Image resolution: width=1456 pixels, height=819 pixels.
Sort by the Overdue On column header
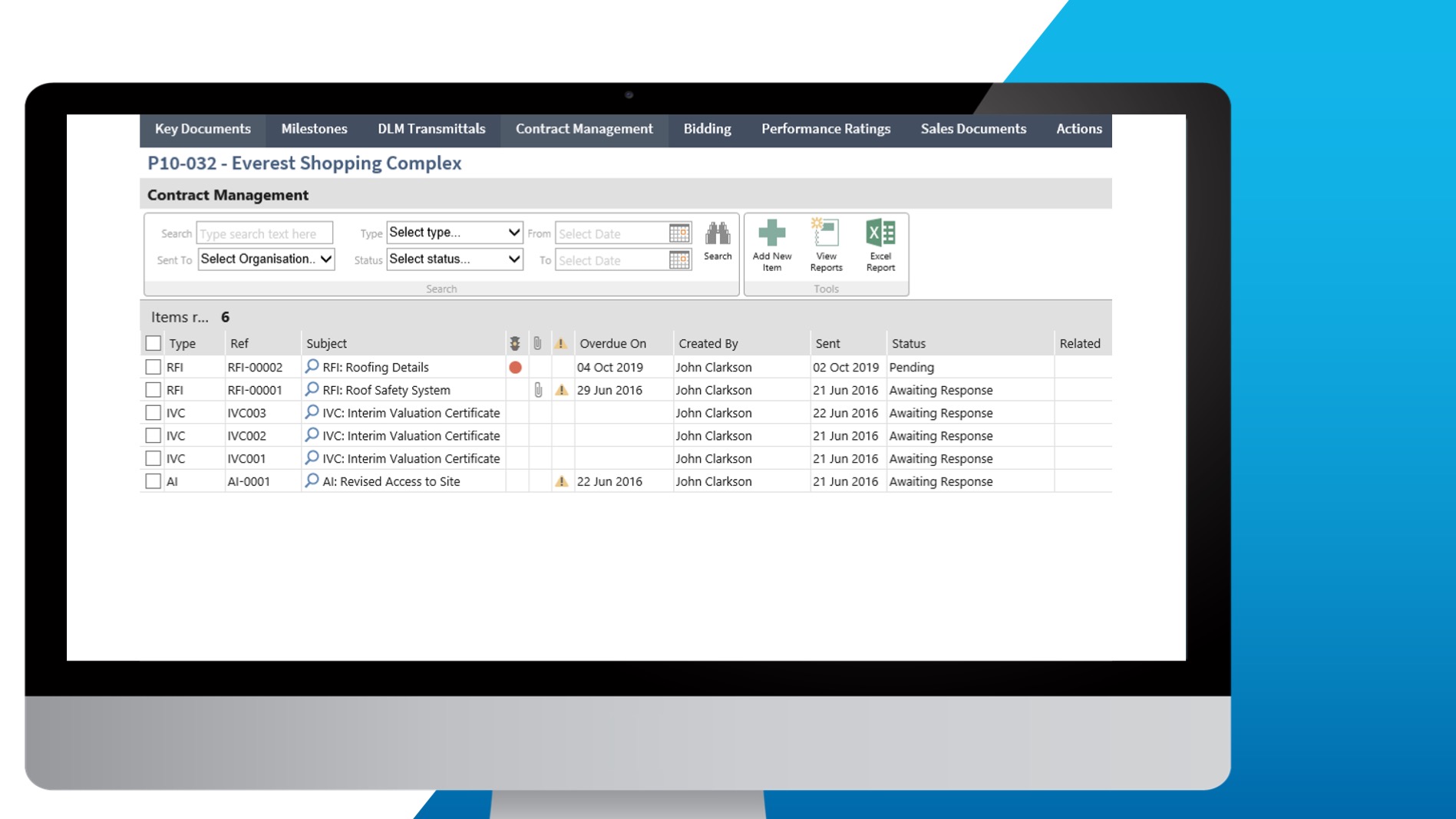tap(612, 343)
